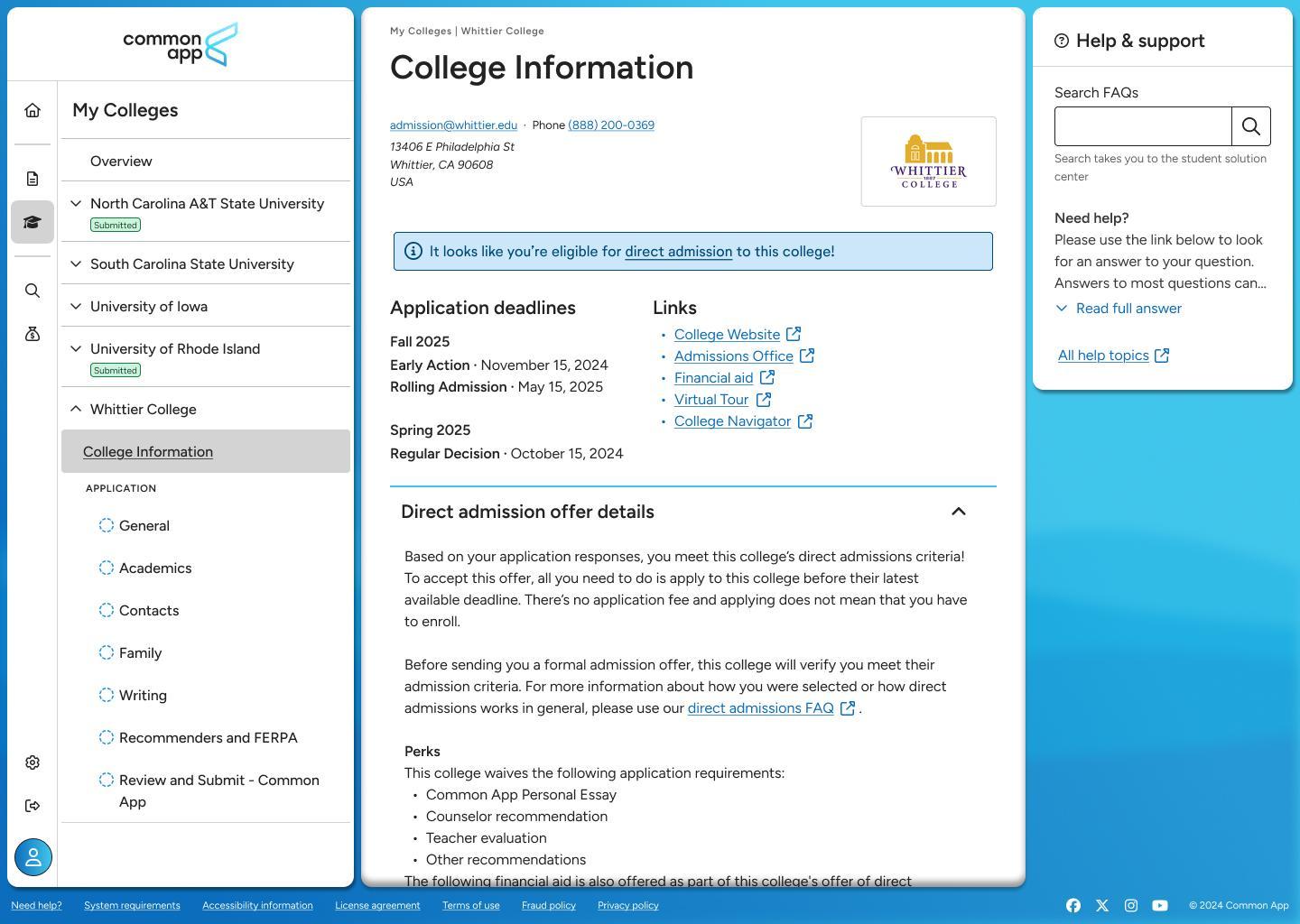Screen dimensions: 1300x924
Task: Open the Home dashboard icon
Action: pos(32,110)
